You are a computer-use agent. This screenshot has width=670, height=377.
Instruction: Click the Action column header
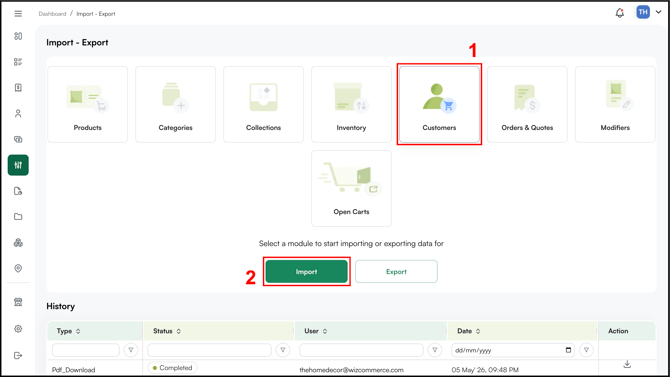tap(618, 331)
